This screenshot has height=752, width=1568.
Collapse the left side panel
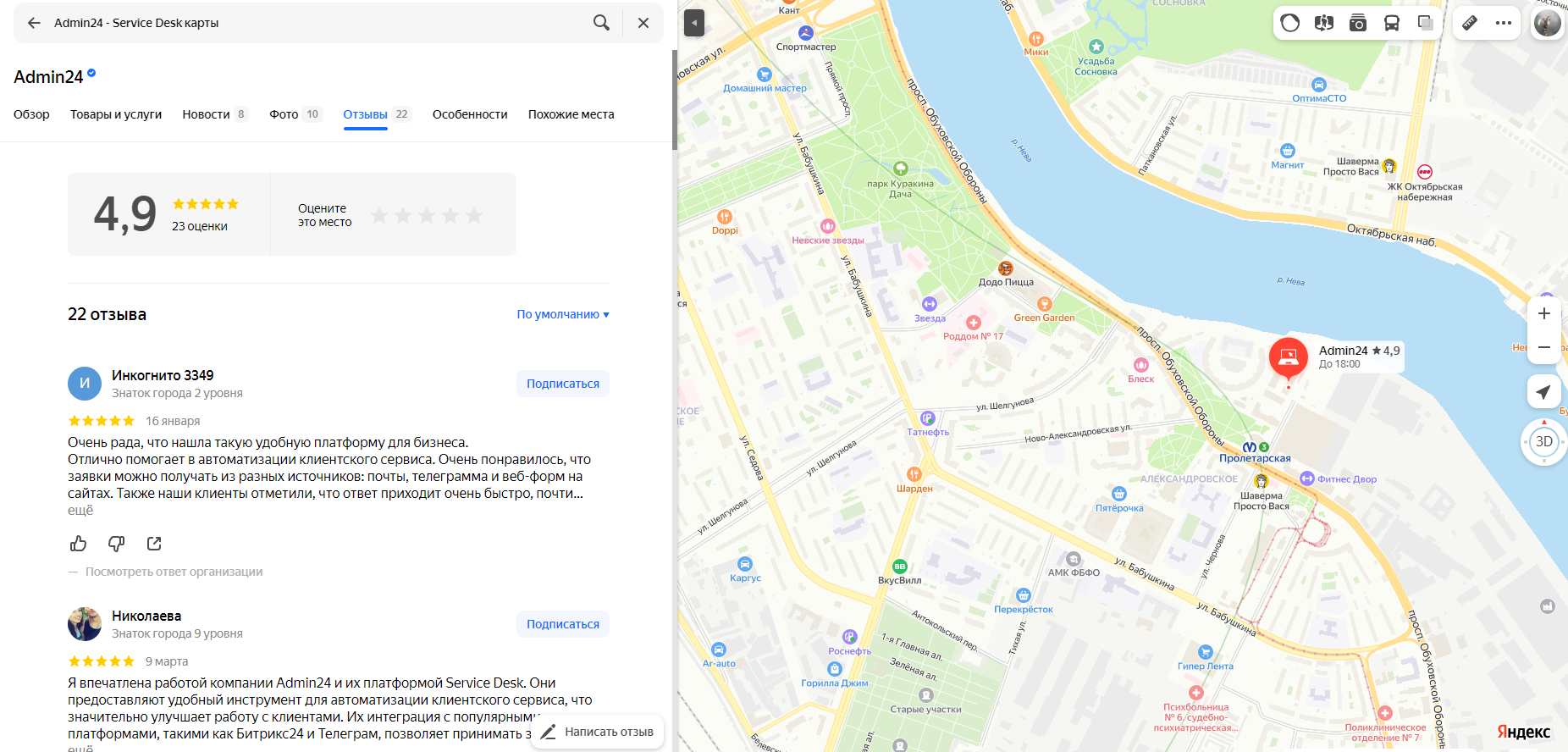tap(694, 23)
